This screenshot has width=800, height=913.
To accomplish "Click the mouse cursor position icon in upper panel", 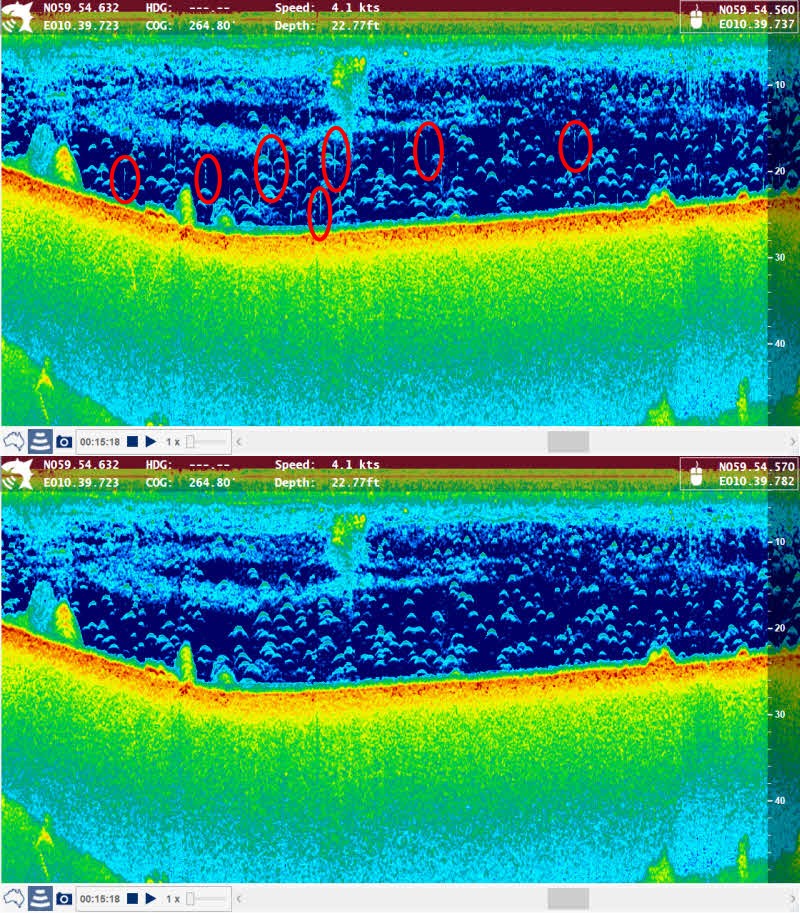I will [699, 17].
